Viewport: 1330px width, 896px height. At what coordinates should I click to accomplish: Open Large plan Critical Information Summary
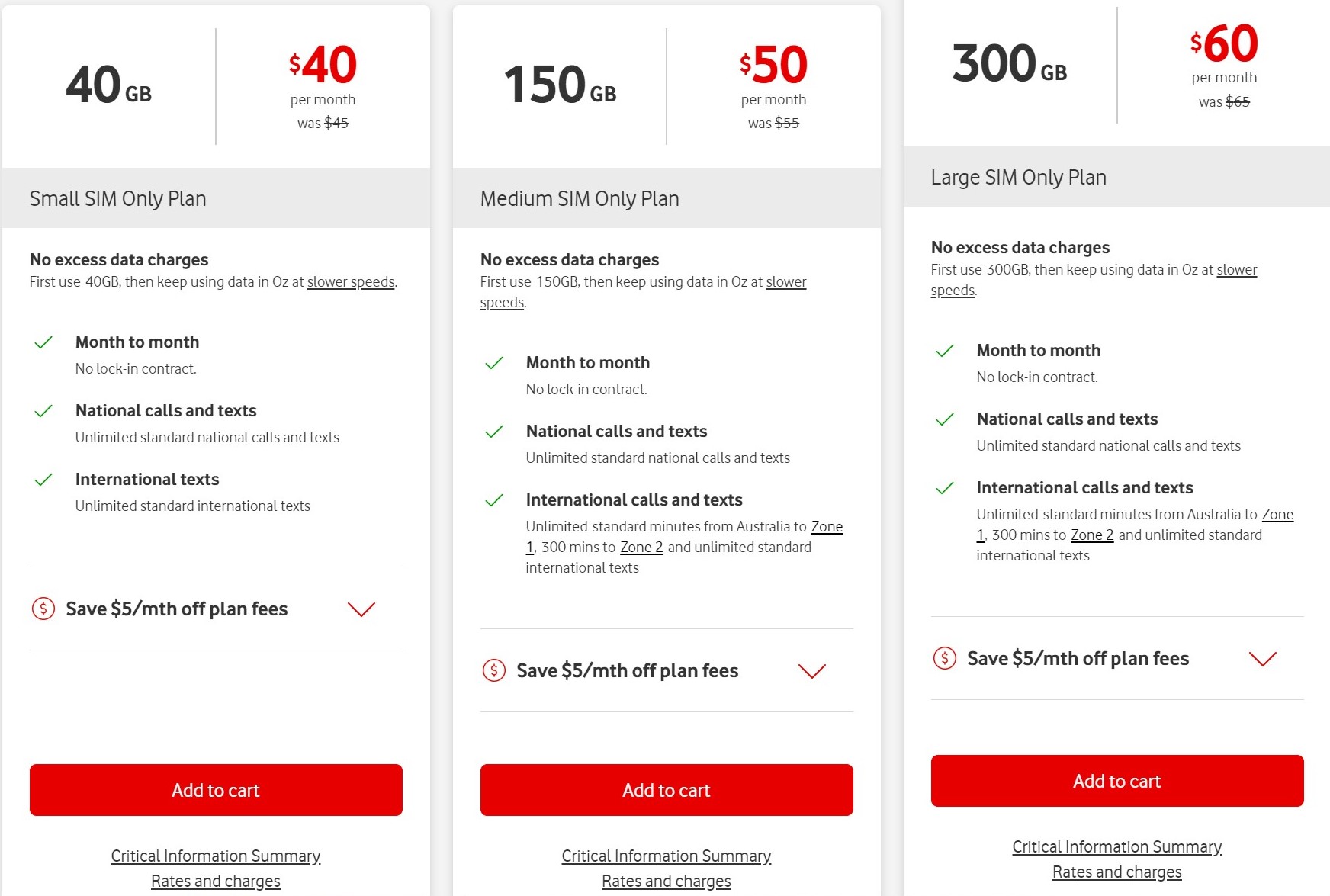click(x=1117, y=846)
